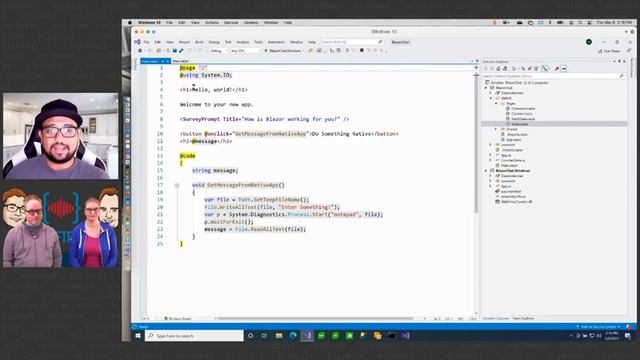Viewport: 640px width, 360px height.
Task: Click the No issues found indicator
Action: (x=178, y=318)
